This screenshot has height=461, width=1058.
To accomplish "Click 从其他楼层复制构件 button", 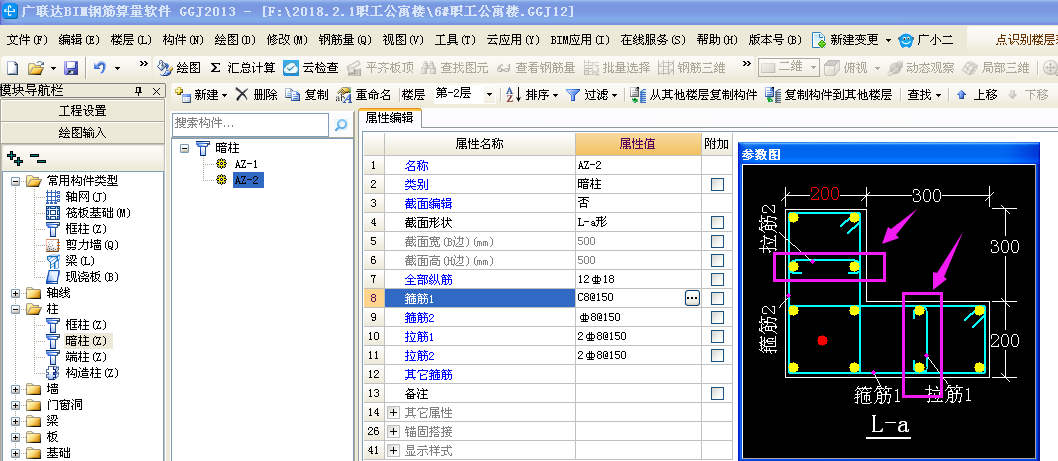I will click(x=693, y=94).
